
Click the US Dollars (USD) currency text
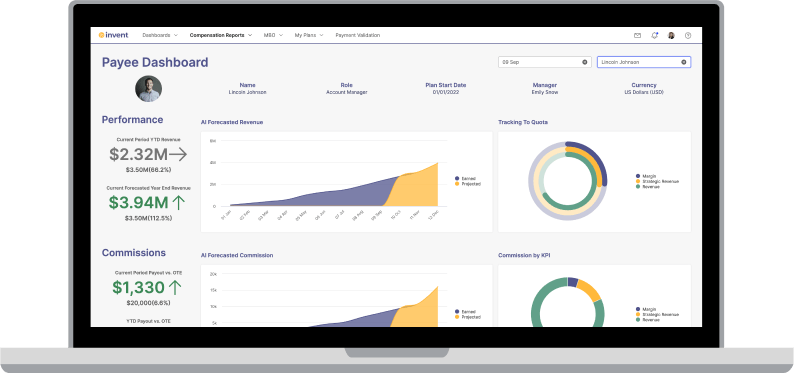(x=644, y=93)
